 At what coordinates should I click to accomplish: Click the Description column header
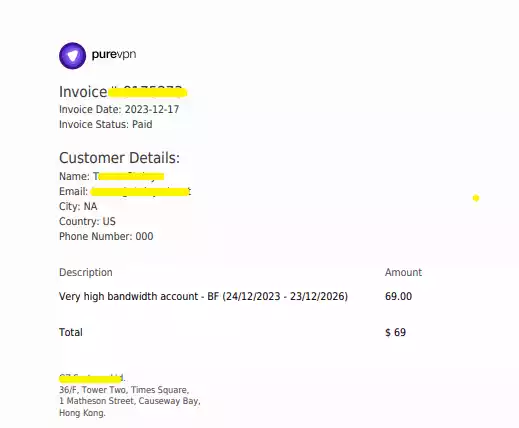[86, 272]
